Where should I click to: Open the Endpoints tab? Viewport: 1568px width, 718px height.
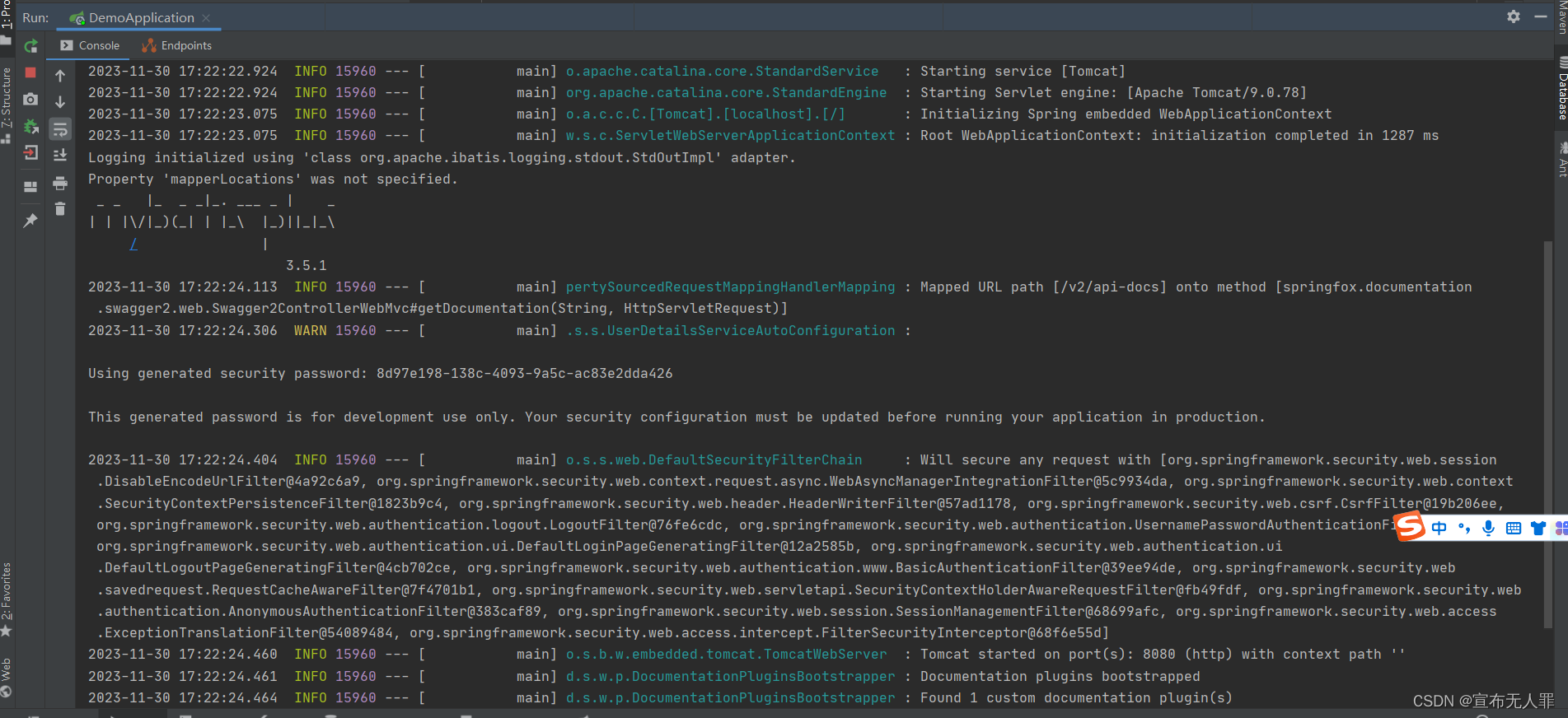177,45
